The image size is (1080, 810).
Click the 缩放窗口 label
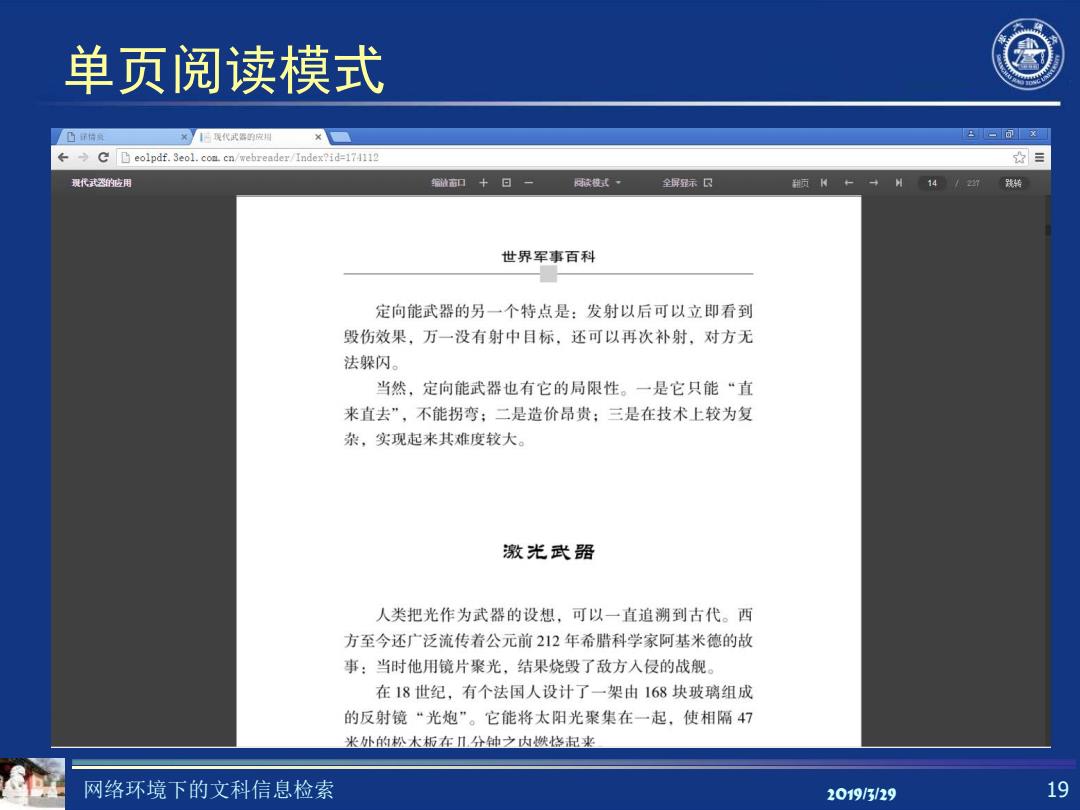click(448, 183)
